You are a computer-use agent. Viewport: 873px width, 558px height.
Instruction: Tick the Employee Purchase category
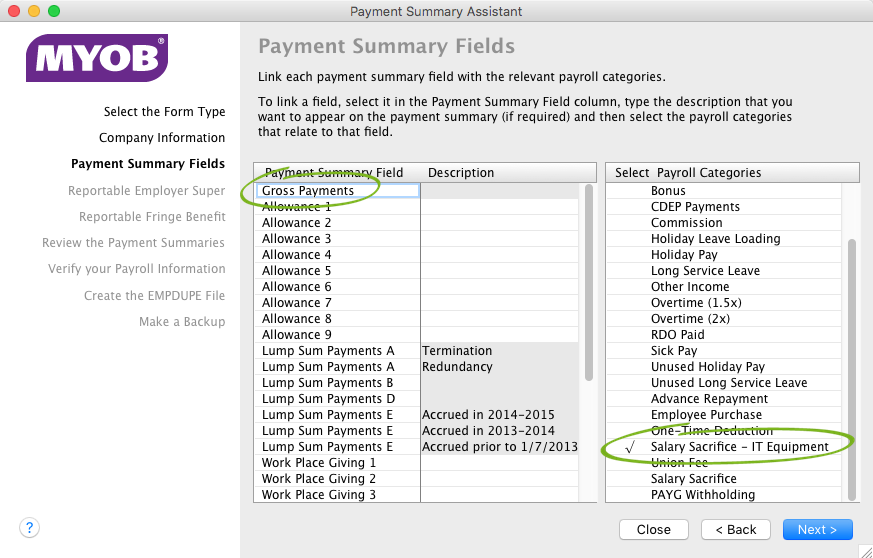click(x=724, y=415)
